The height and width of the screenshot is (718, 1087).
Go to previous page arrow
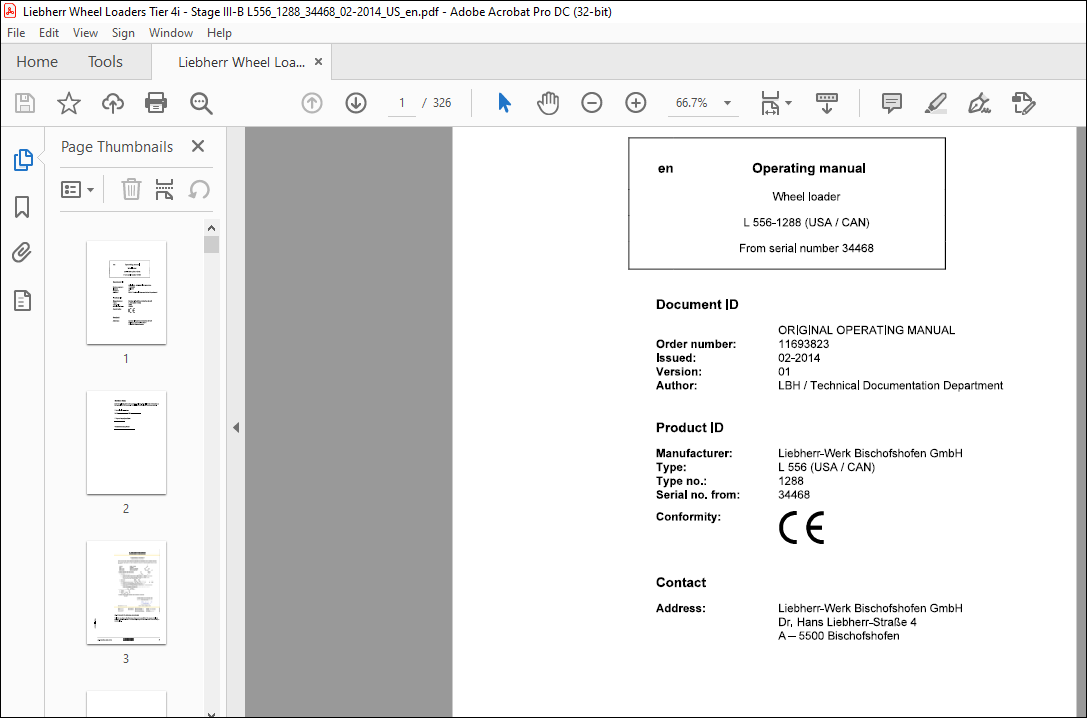click(x=312, y=103)
